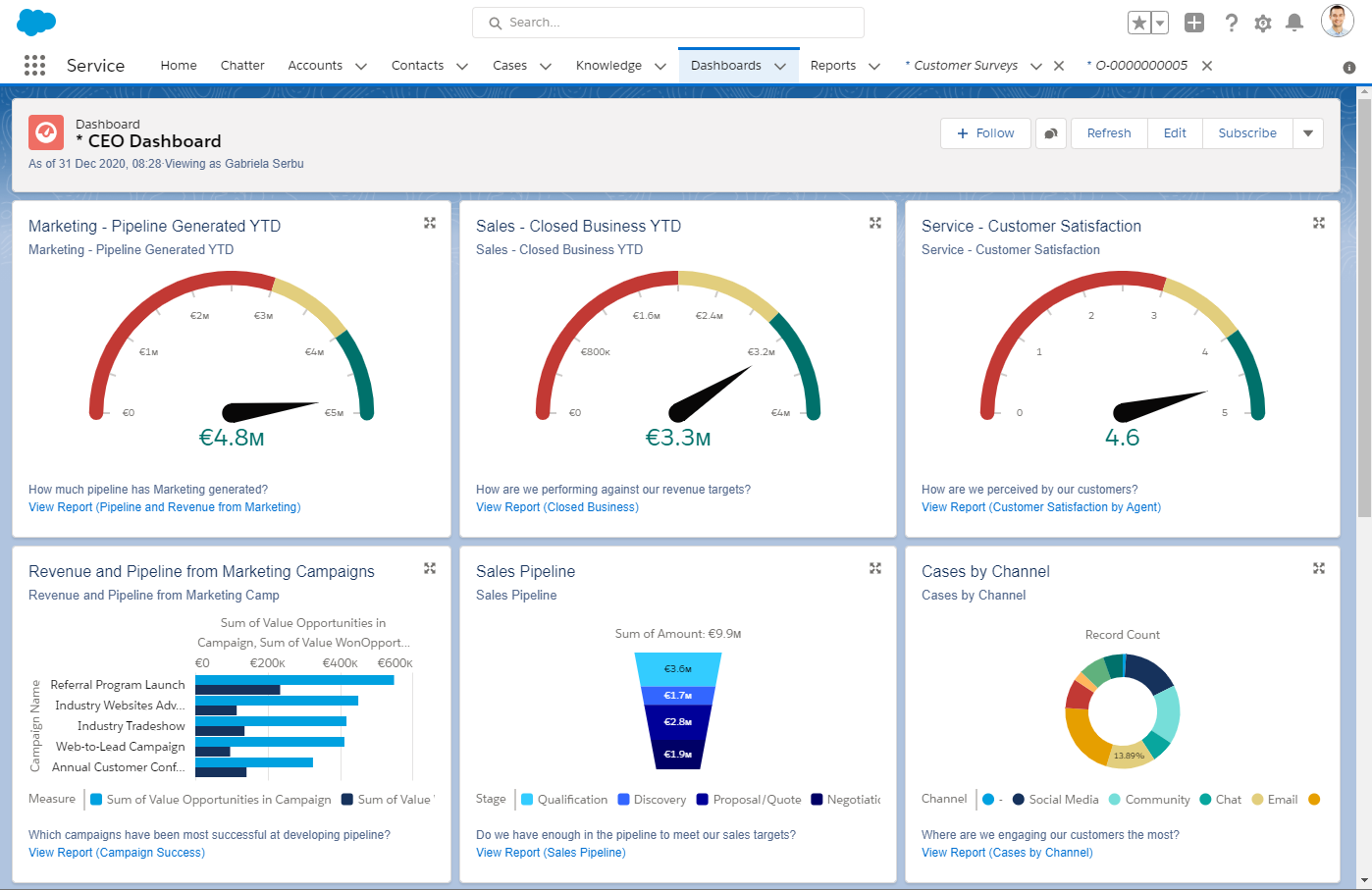The image size is (1372, 890).
Task: Click the help question mark icon
Action: point(1232,23)
